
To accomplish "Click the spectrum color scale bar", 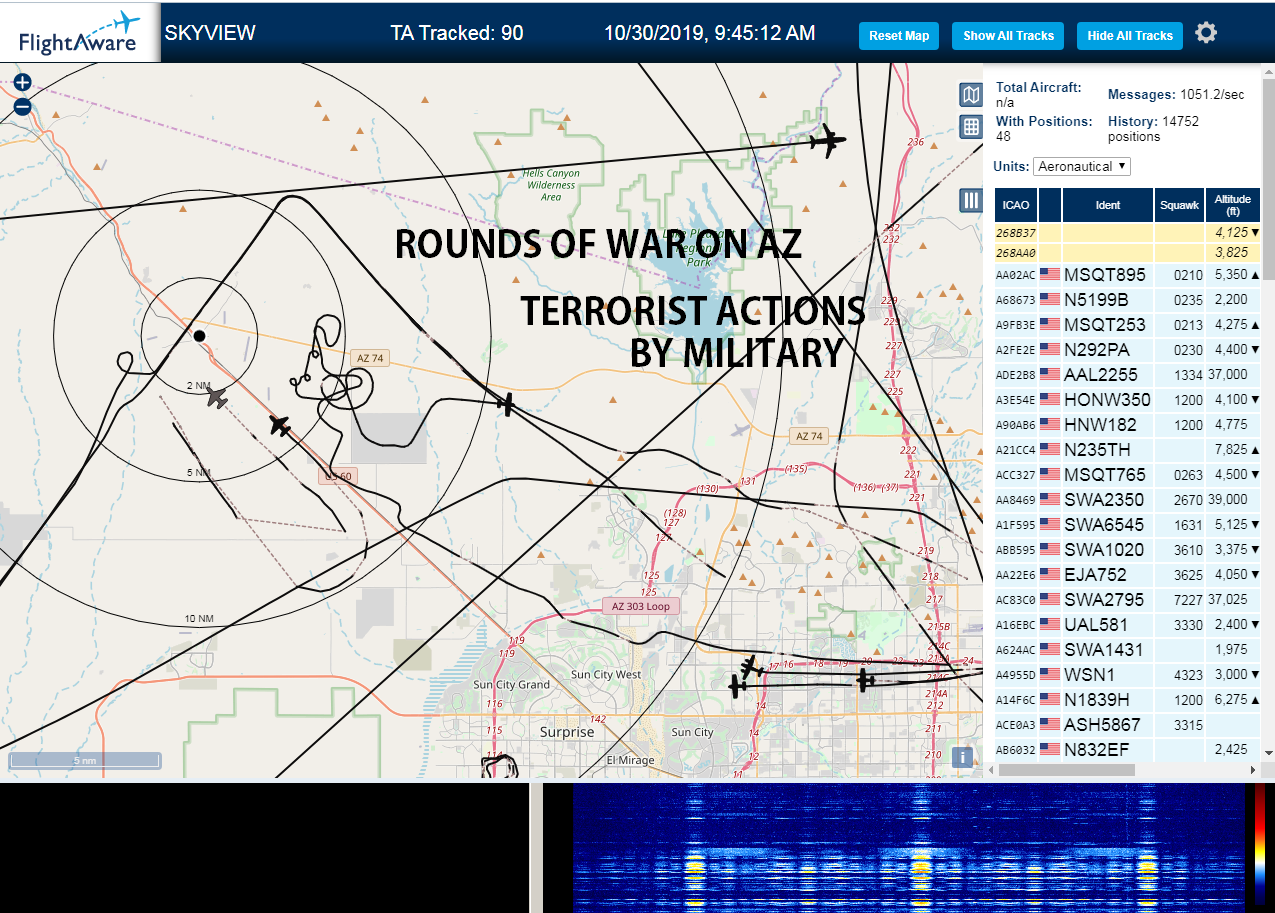I will [x=1260, y=845].
